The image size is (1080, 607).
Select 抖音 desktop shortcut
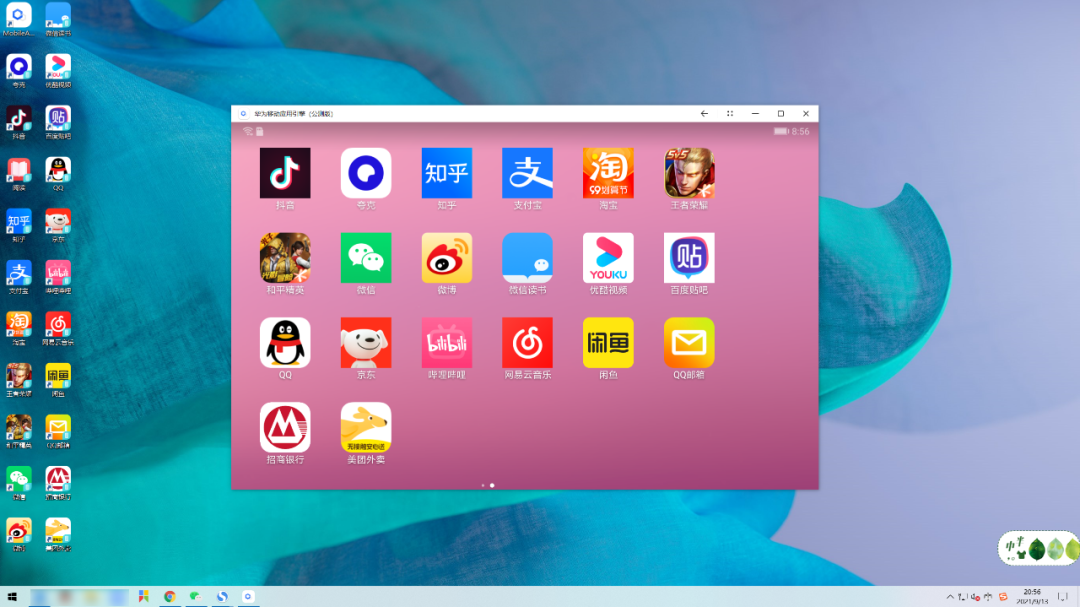tap(19, 123)
